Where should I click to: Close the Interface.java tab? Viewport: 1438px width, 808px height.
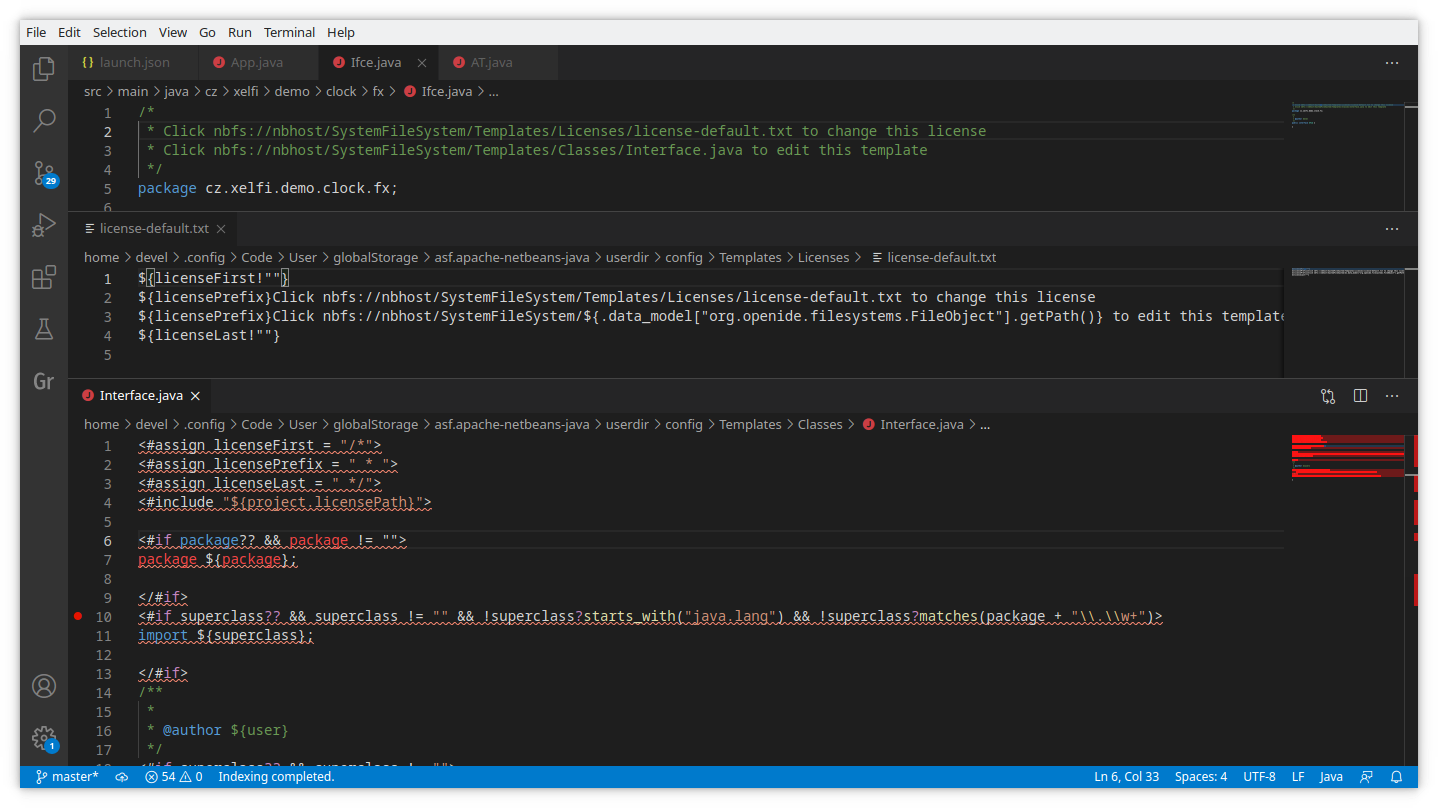tap(196, 396)
